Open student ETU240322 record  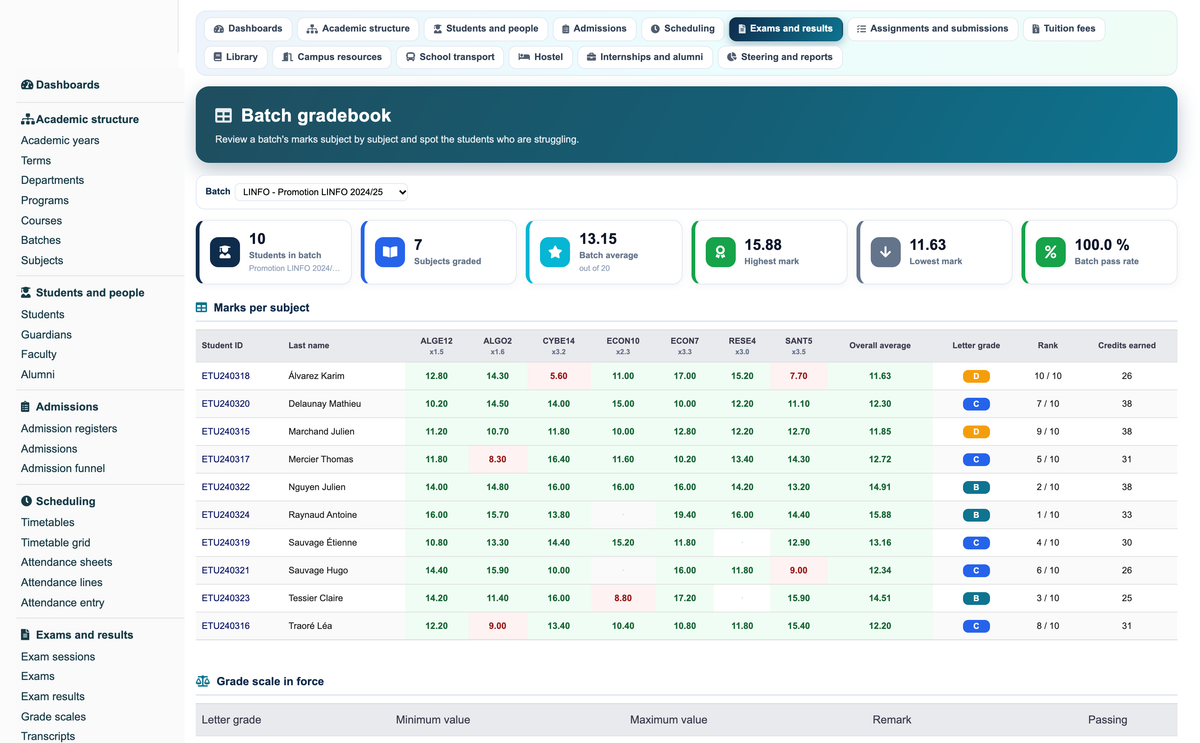(226, 487)
